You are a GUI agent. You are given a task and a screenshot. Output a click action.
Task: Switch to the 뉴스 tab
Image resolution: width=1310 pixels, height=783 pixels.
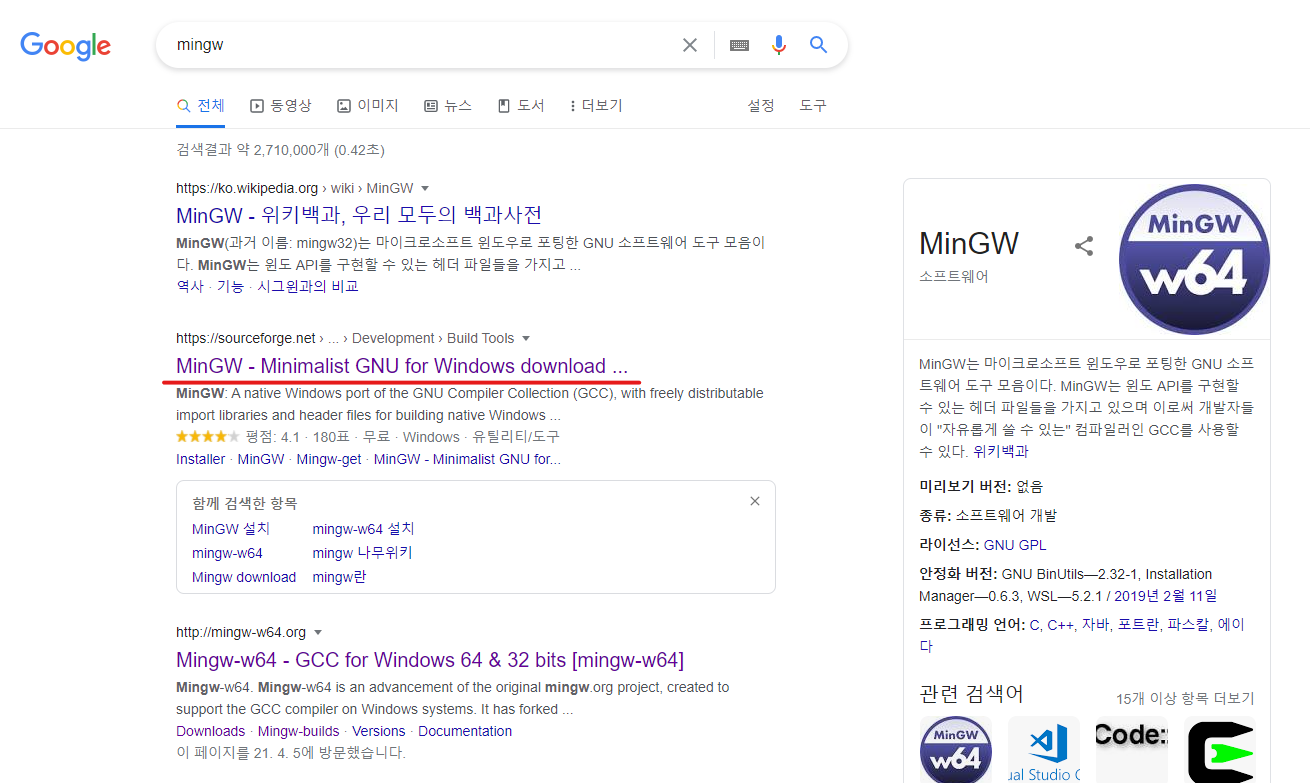(448, 105)
